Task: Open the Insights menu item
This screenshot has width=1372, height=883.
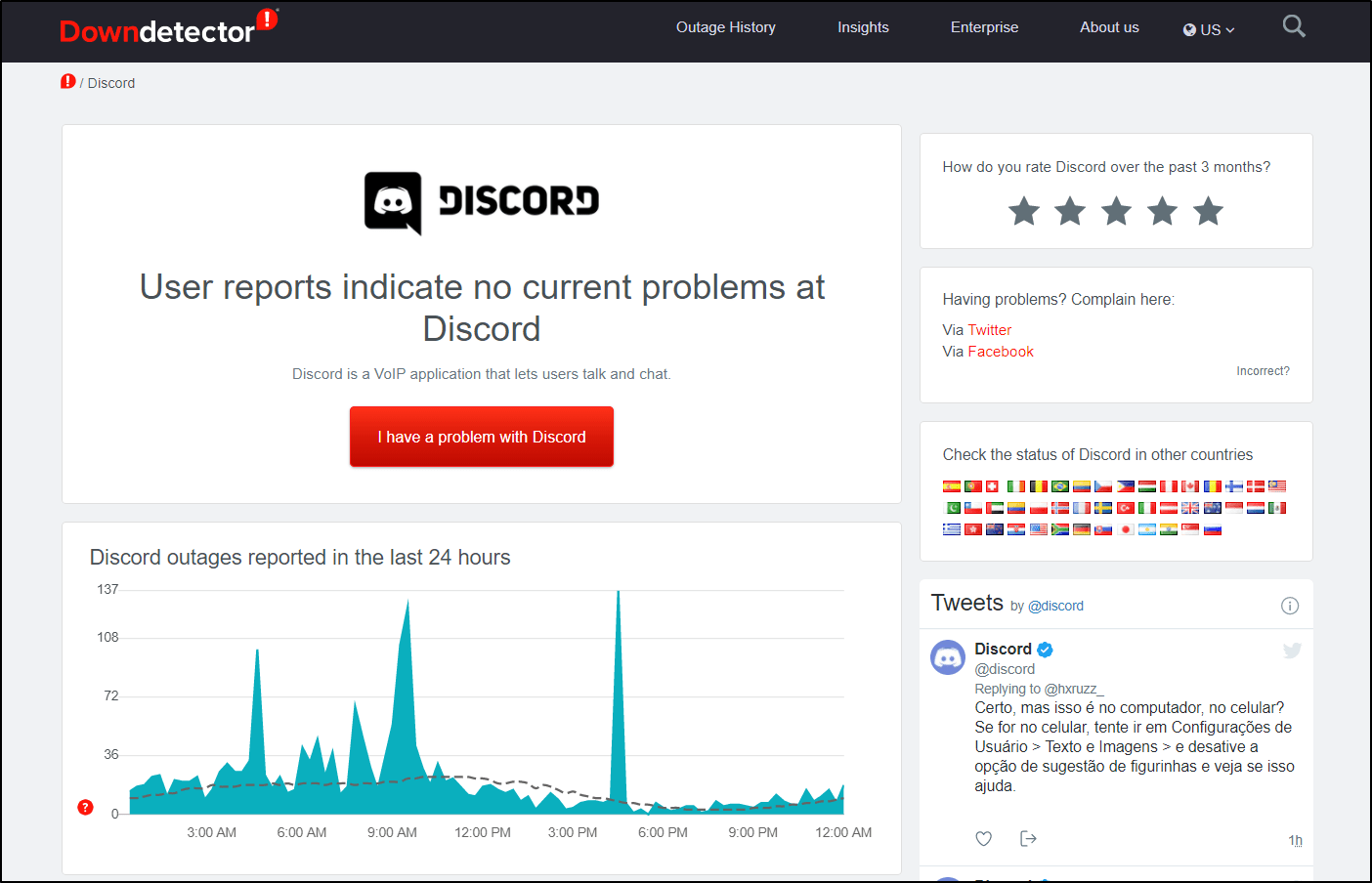Action: click(x=863, y=27)
